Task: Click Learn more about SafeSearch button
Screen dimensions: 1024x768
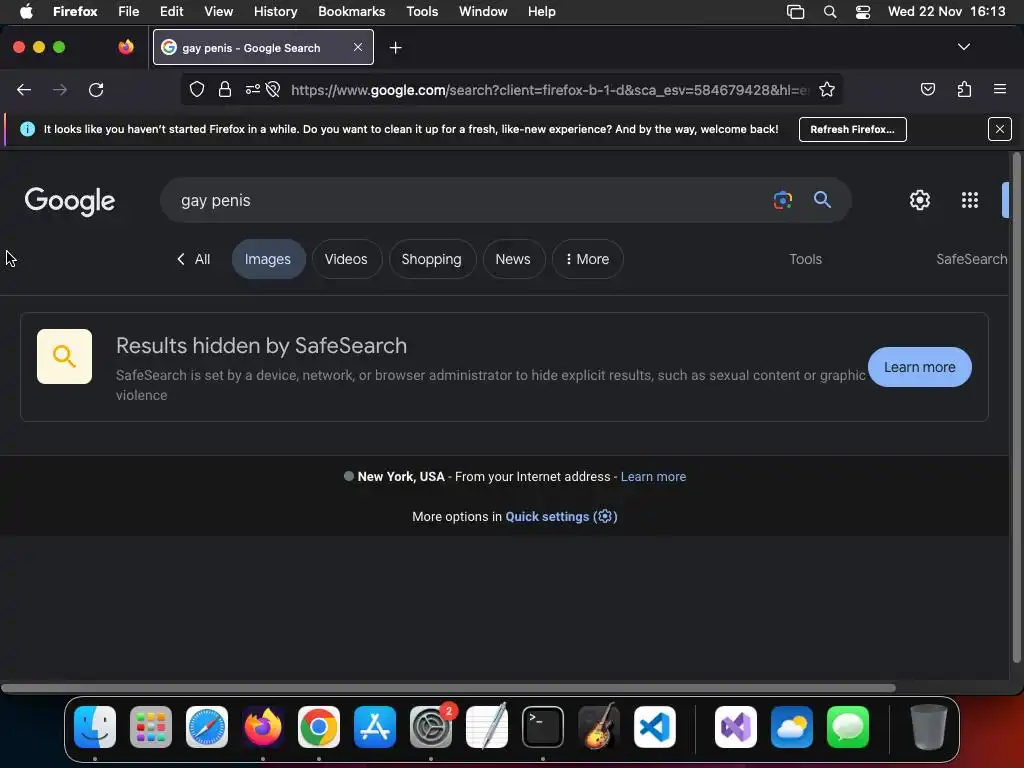Action: pyautogui.click(x=920, y=367)
